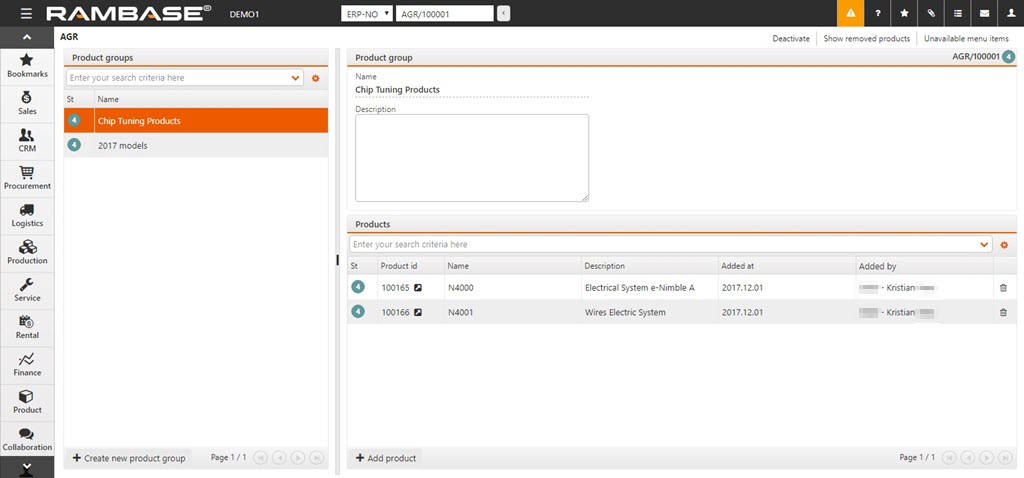Click in the Description text area
This screenshot has height=478, width=1024.
[471, 157]
